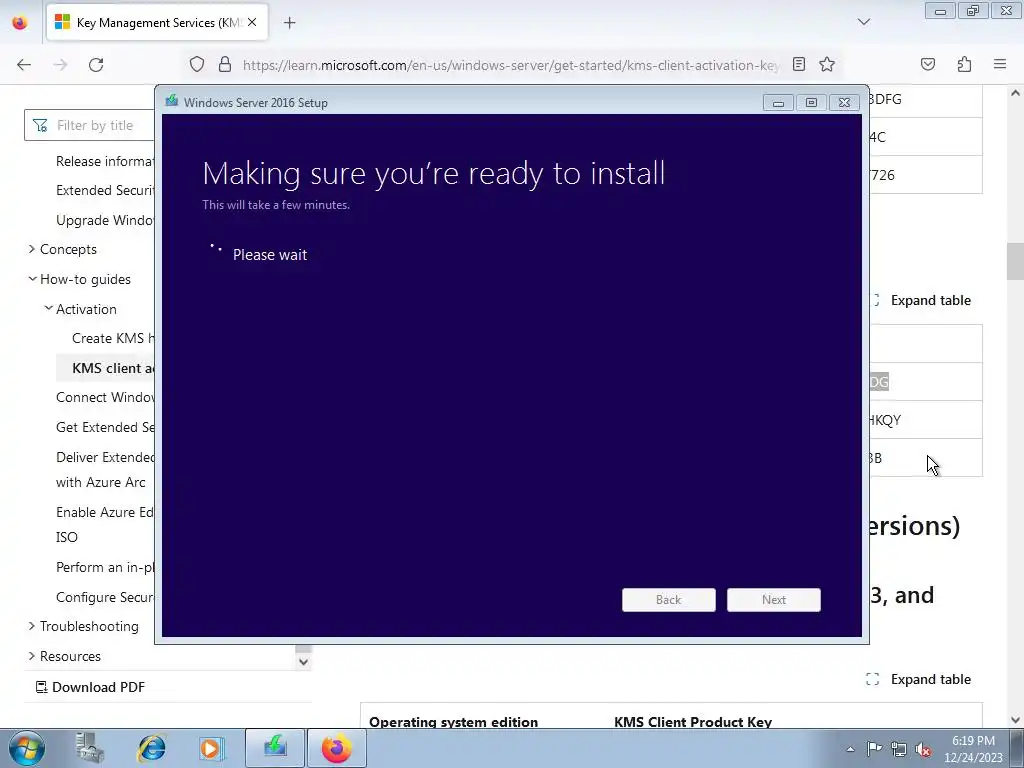Image resolution: width=1024 pixels, height=768 pixels.
Task: Expand the Resources section
Action: click(x=32, y=656)
